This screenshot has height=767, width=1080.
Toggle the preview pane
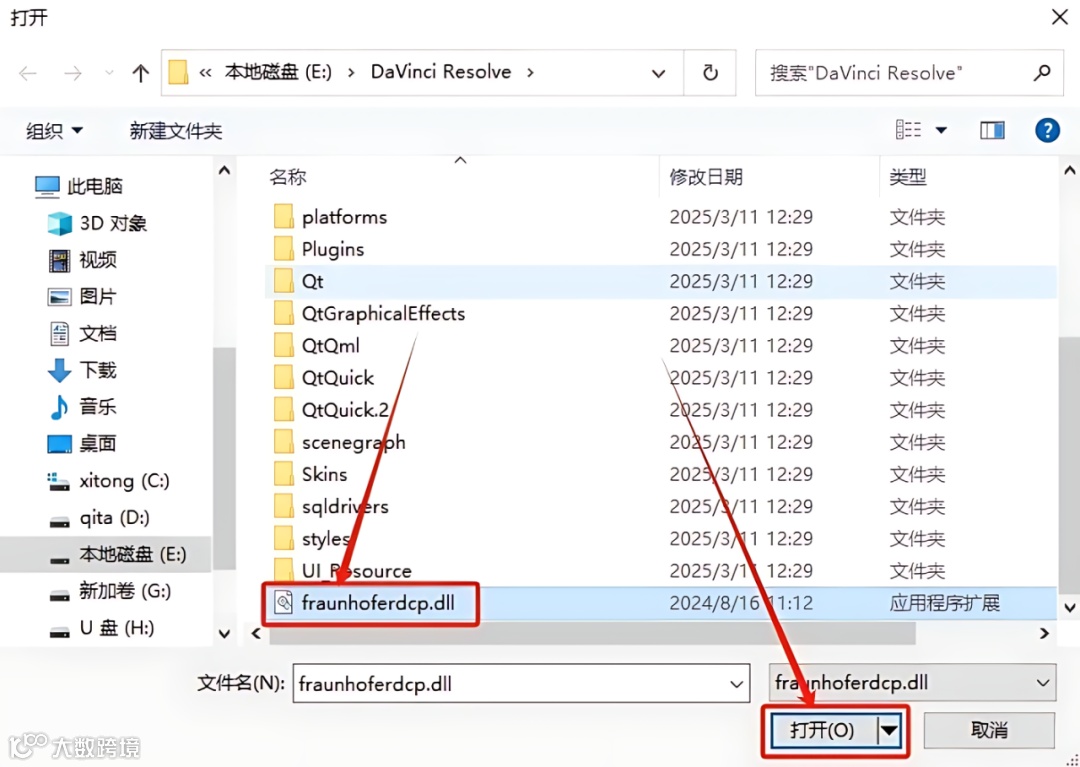point(992,130)
